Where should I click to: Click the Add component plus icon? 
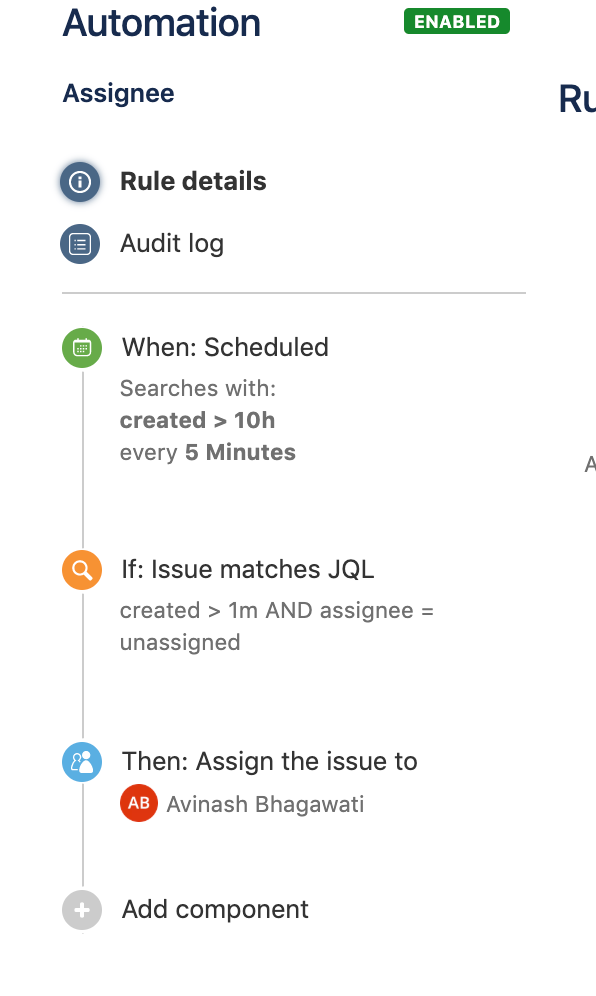[81, 910]
